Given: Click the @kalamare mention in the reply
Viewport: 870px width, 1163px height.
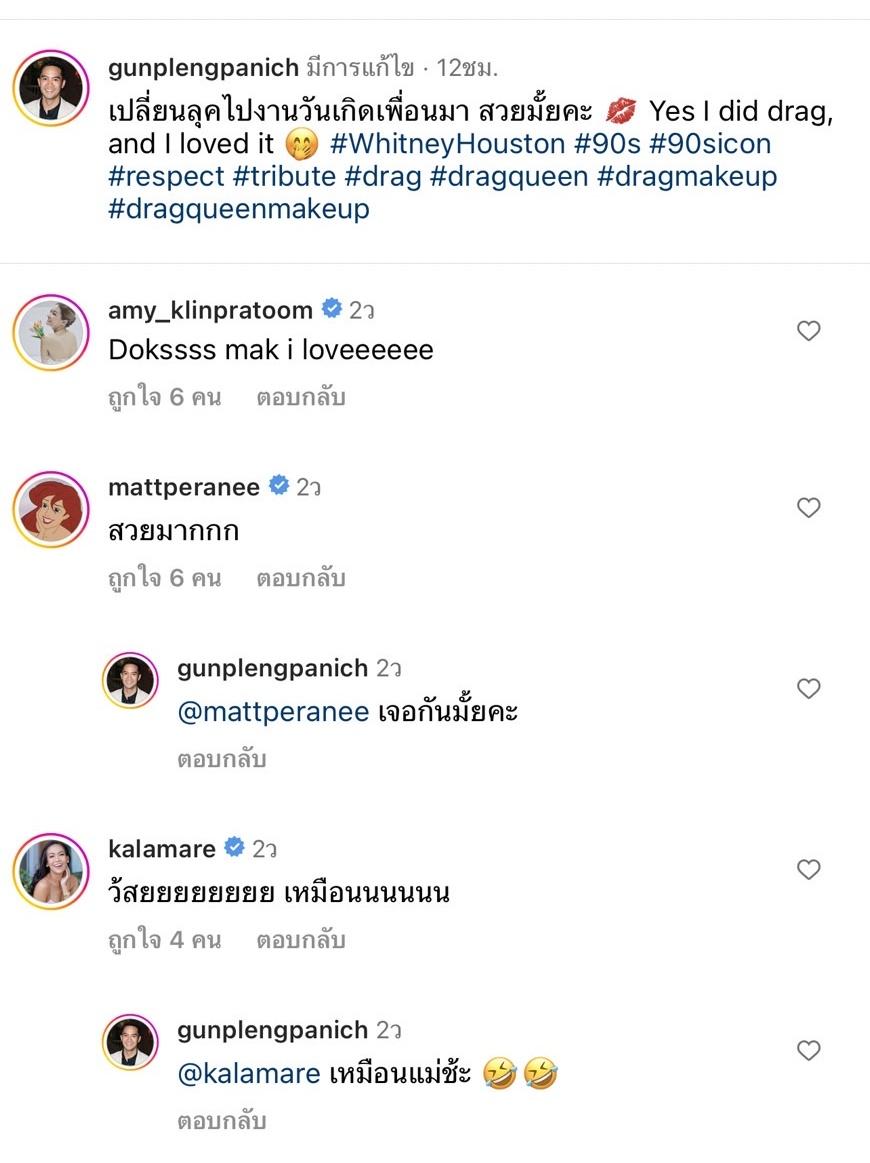Looking at the screenshot, I should click(249, 1074).
